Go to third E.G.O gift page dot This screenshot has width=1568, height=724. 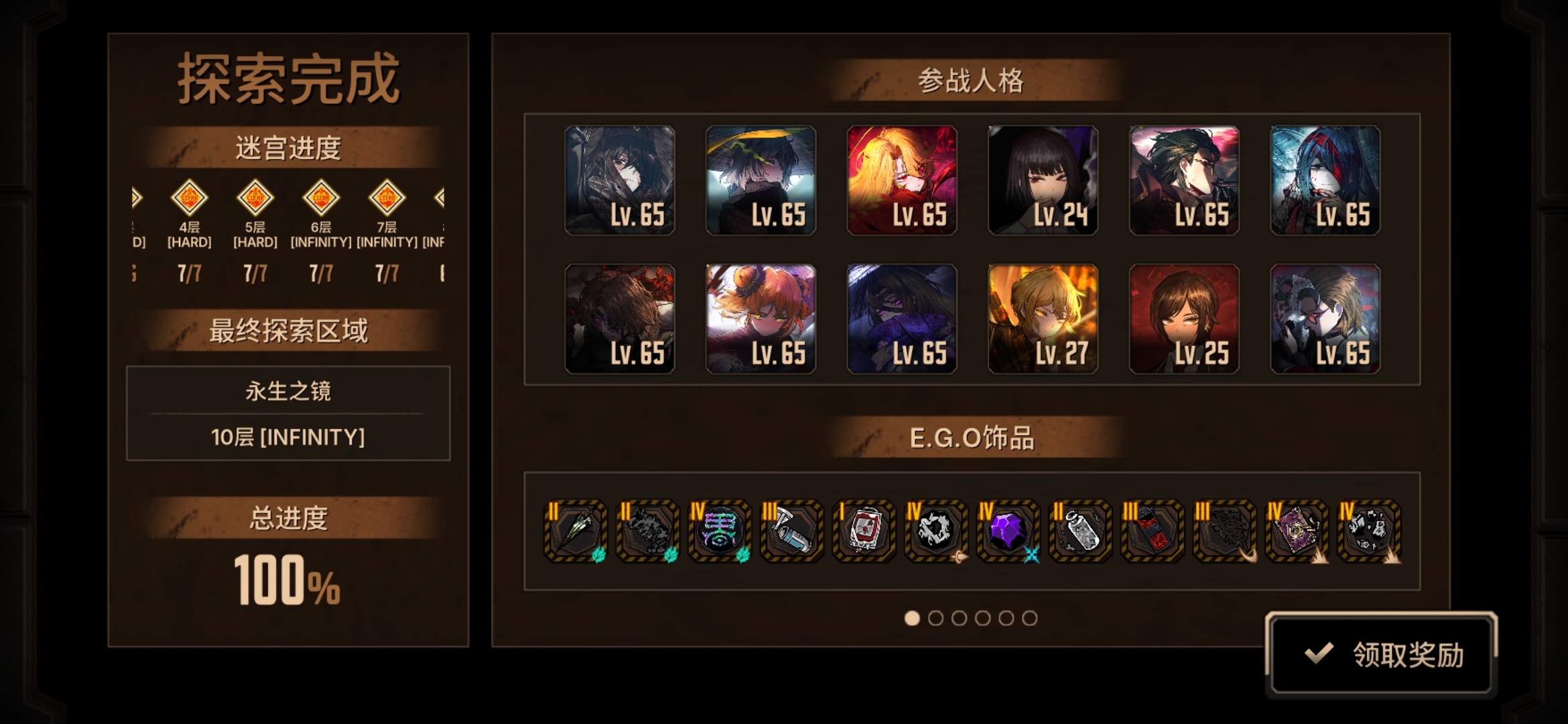pyautogui.click(x=959, y=618)
